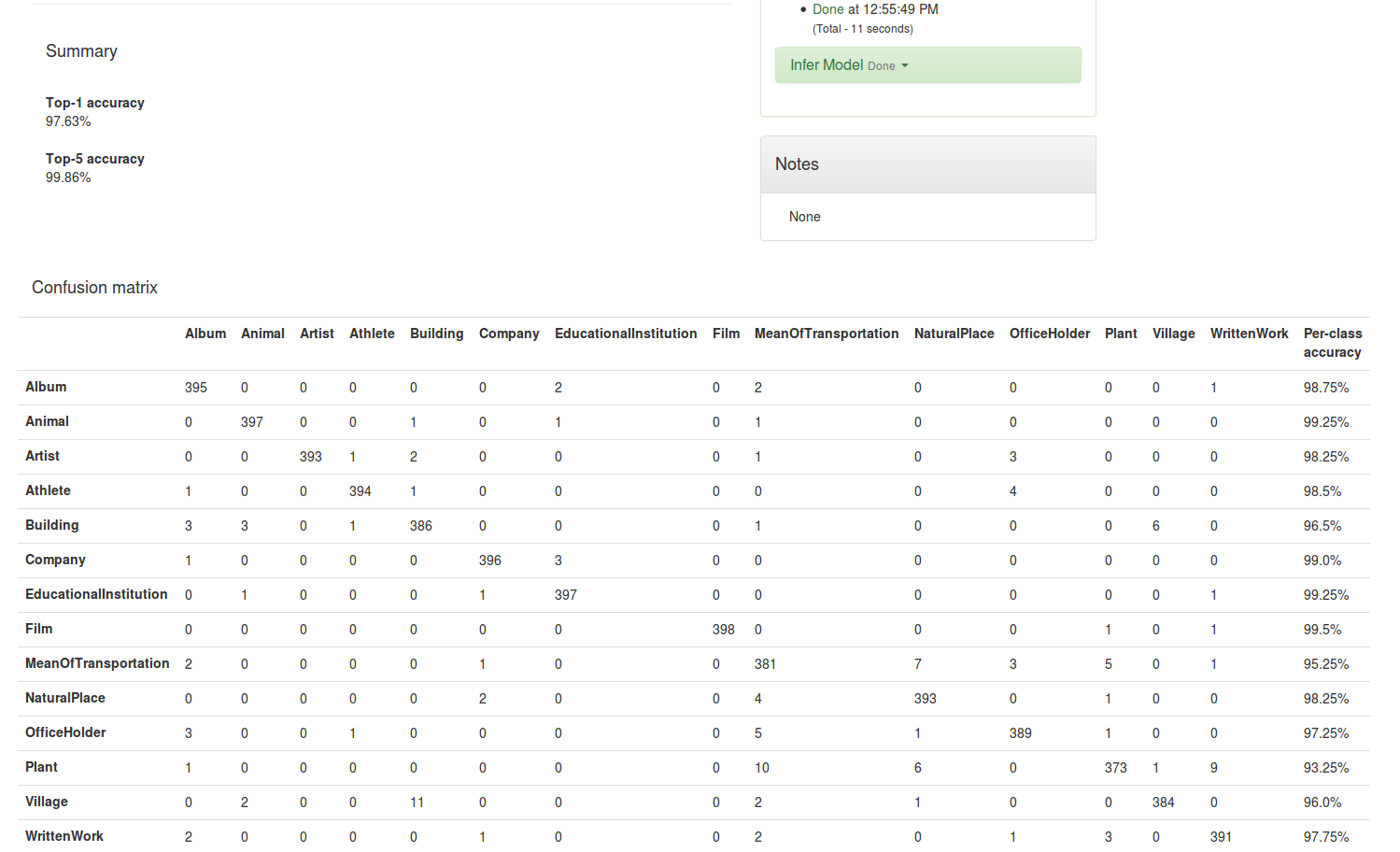
Task: Select the EducationalInstitution column header
Action: coord(626,334)
